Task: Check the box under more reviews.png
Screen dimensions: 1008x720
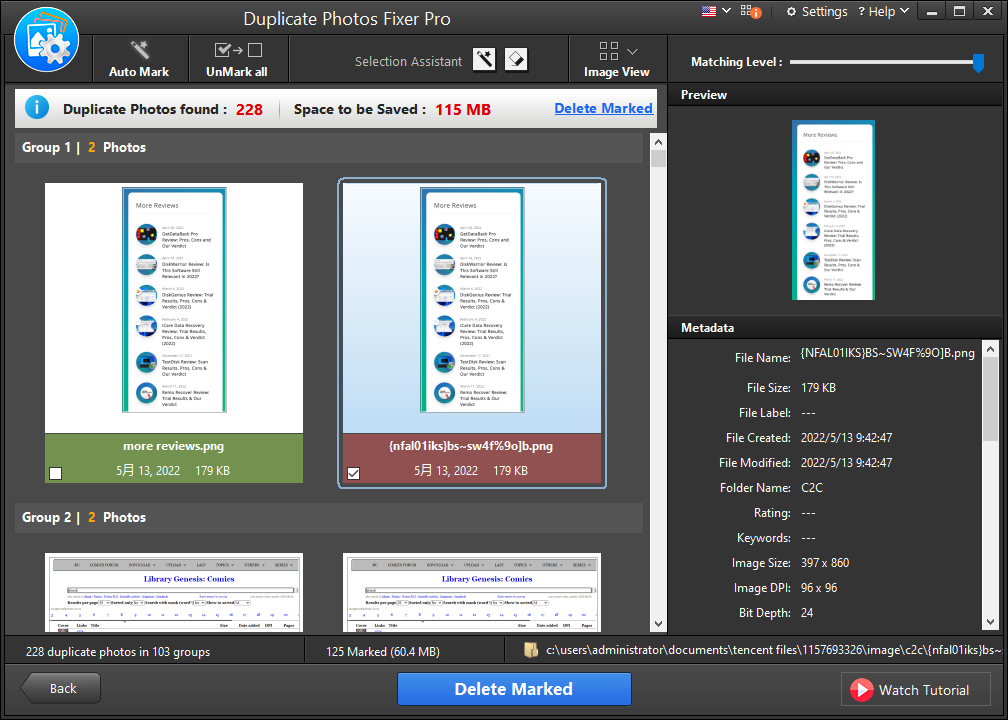Action: point(55,472)
